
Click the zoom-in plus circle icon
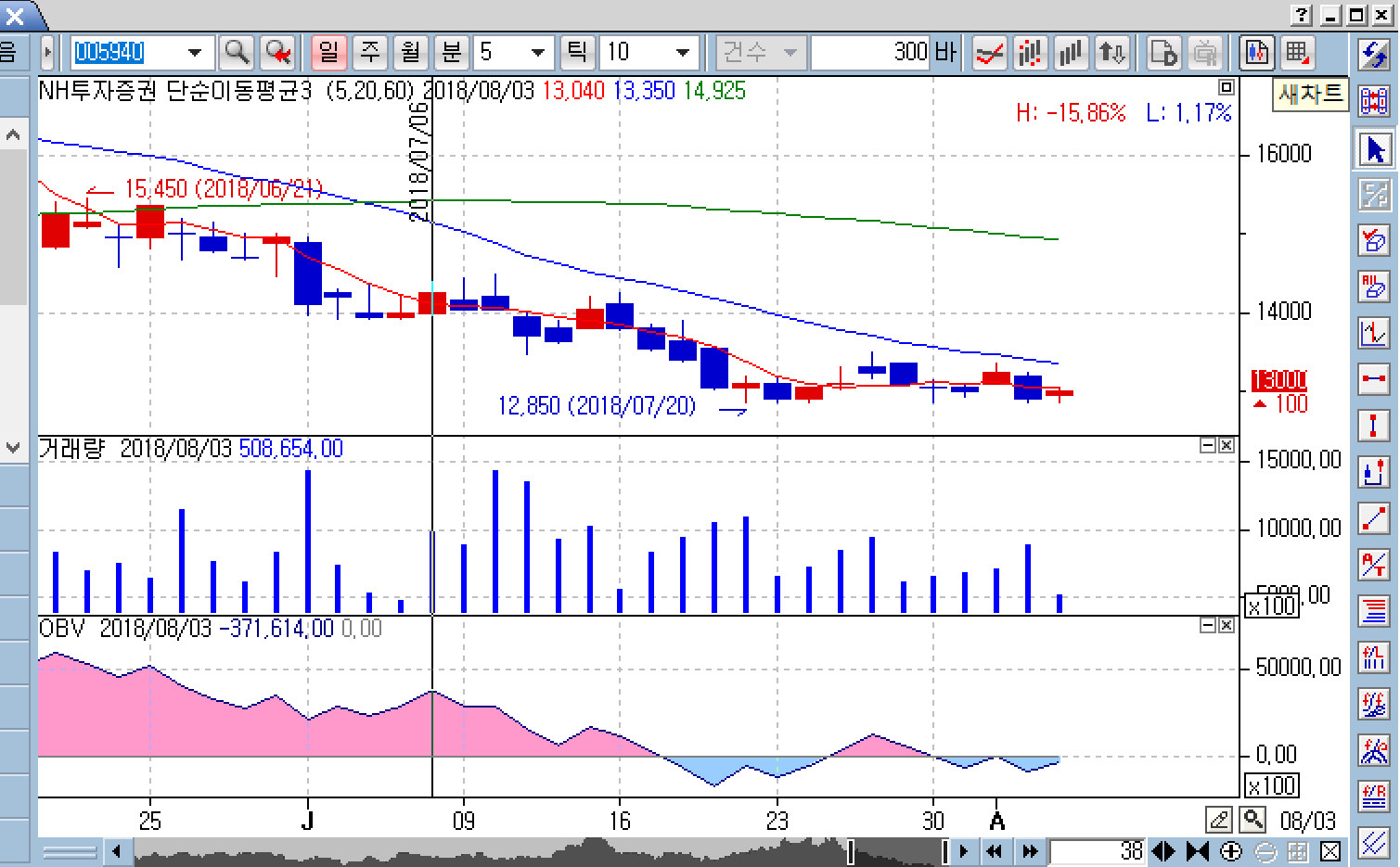coord(1231,851)
